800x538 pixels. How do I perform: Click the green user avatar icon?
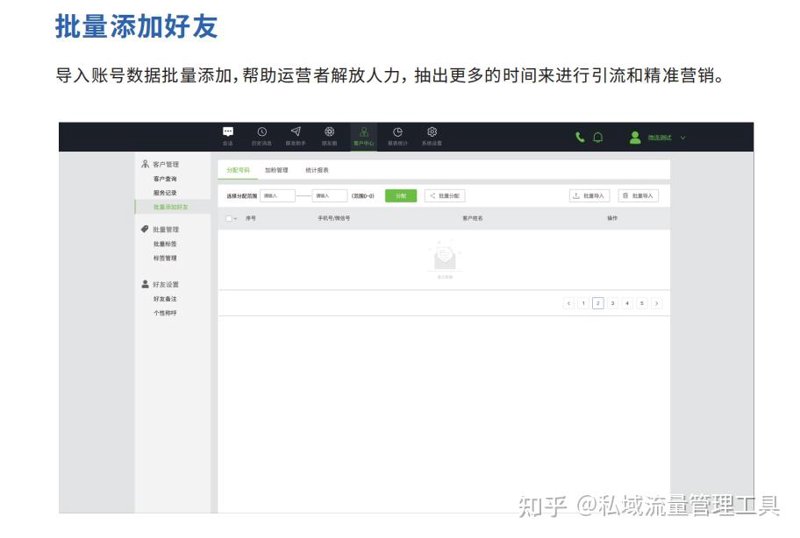point(635,137)
